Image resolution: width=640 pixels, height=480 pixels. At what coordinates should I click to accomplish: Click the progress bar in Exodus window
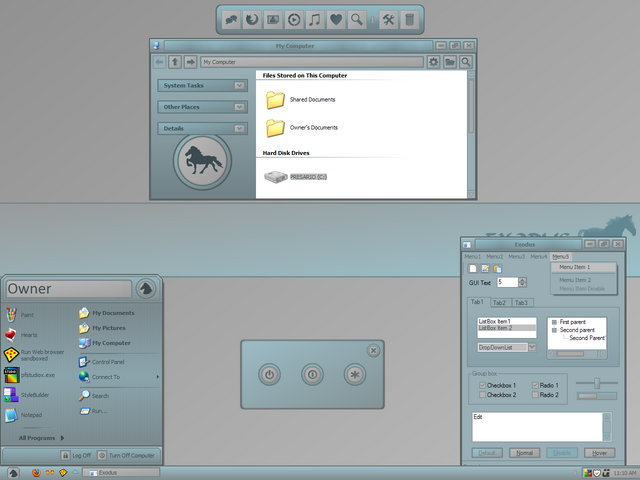click(x=597, y=396)
